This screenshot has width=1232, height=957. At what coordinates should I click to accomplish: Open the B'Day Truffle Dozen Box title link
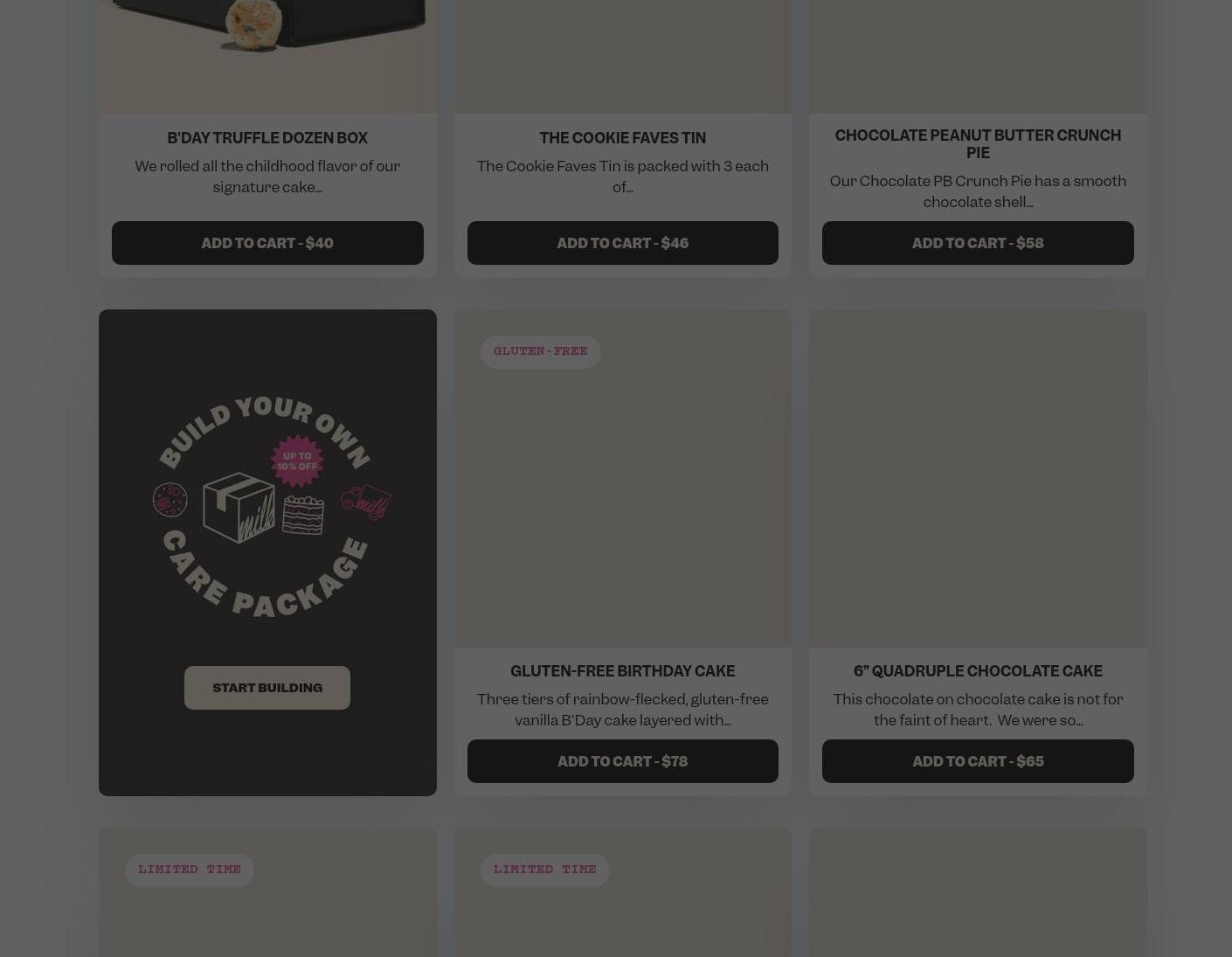click(267, 138)
